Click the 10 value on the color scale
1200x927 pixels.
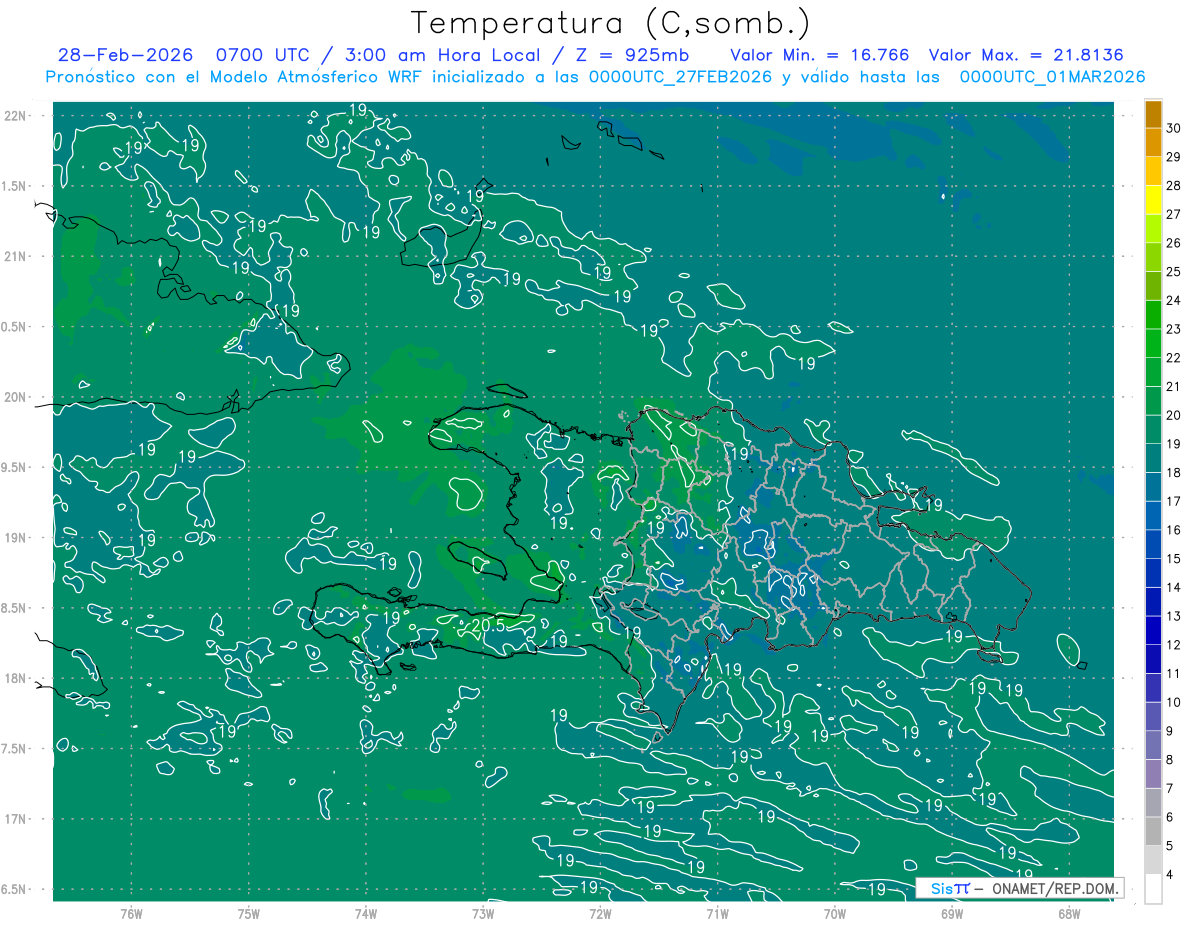(x=1174, y=702)
